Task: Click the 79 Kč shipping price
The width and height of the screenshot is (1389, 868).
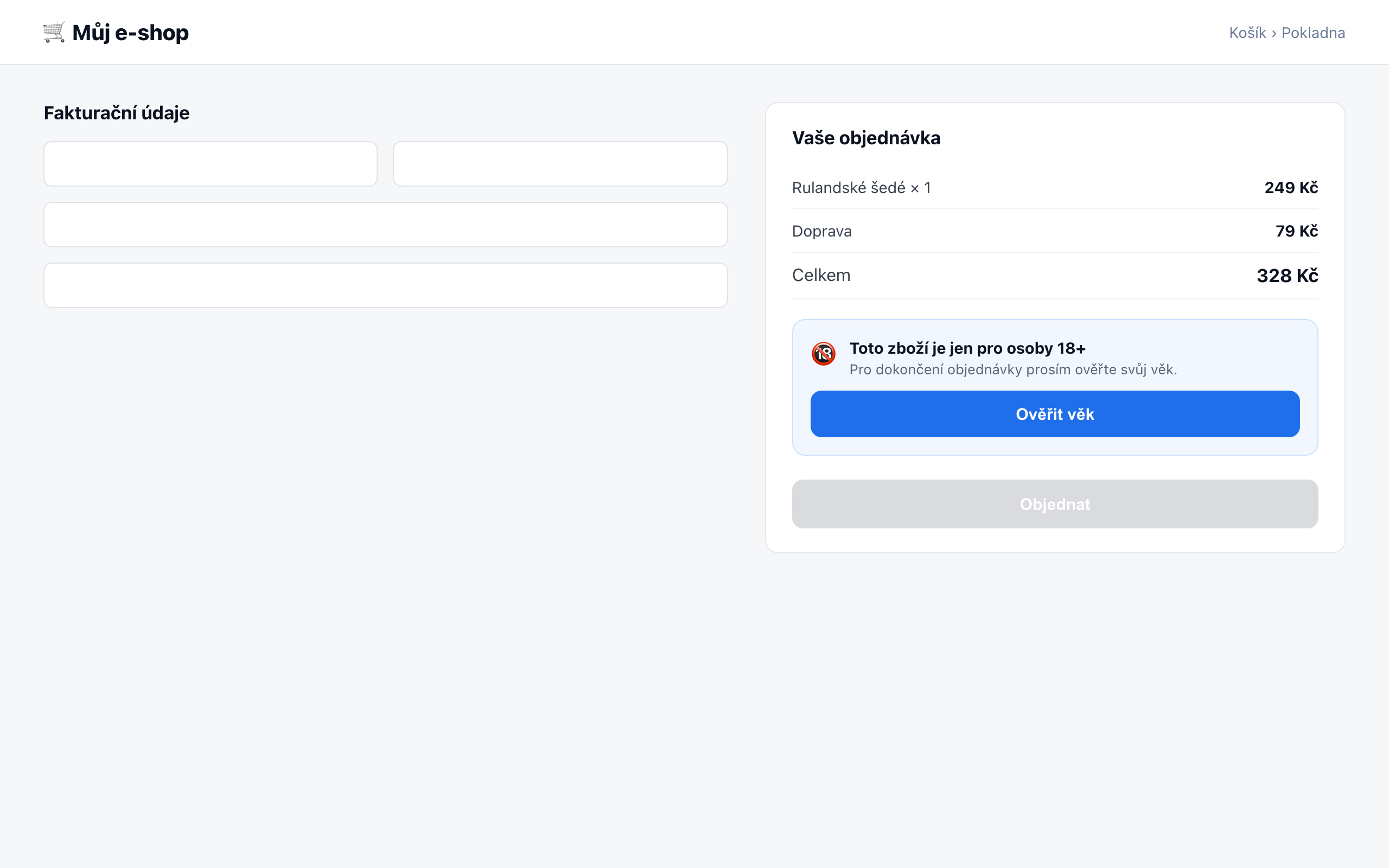Action: pyautogui.click(x=1297, y=231)
